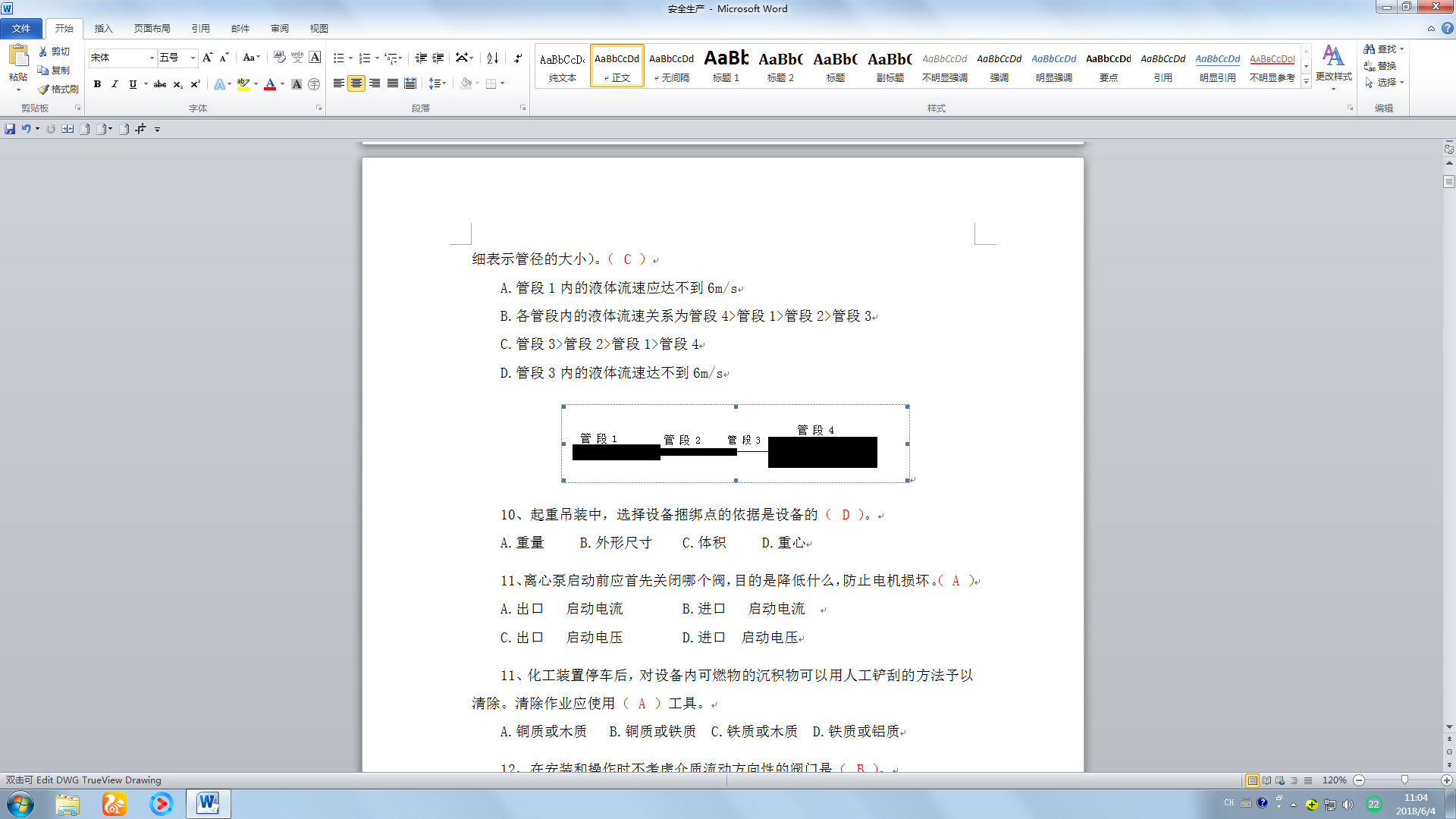Click the sort (A-Z) icon
The width and height of the screenshot is (1456, 819).
tap(492, 58)
